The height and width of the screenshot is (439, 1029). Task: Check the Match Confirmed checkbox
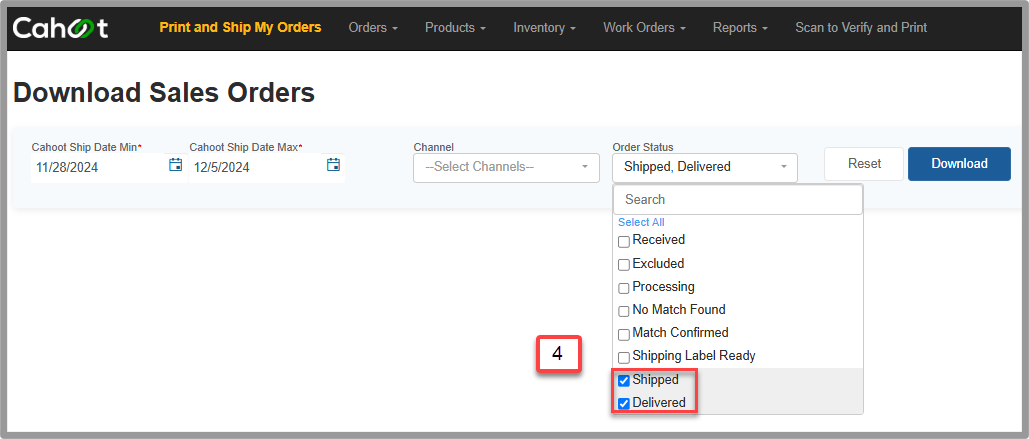tap(624, 335)
